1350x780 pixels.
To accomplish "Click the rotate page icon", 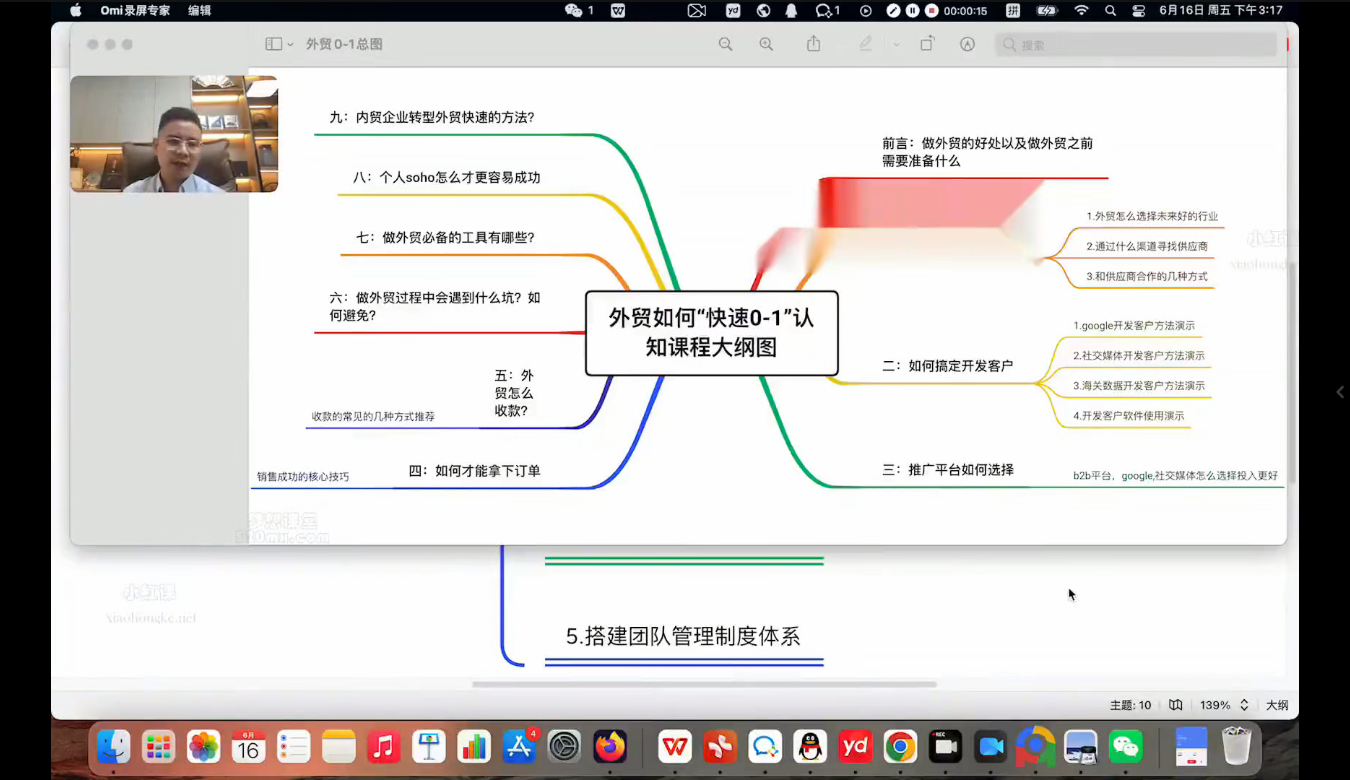I will pos(927,44).
